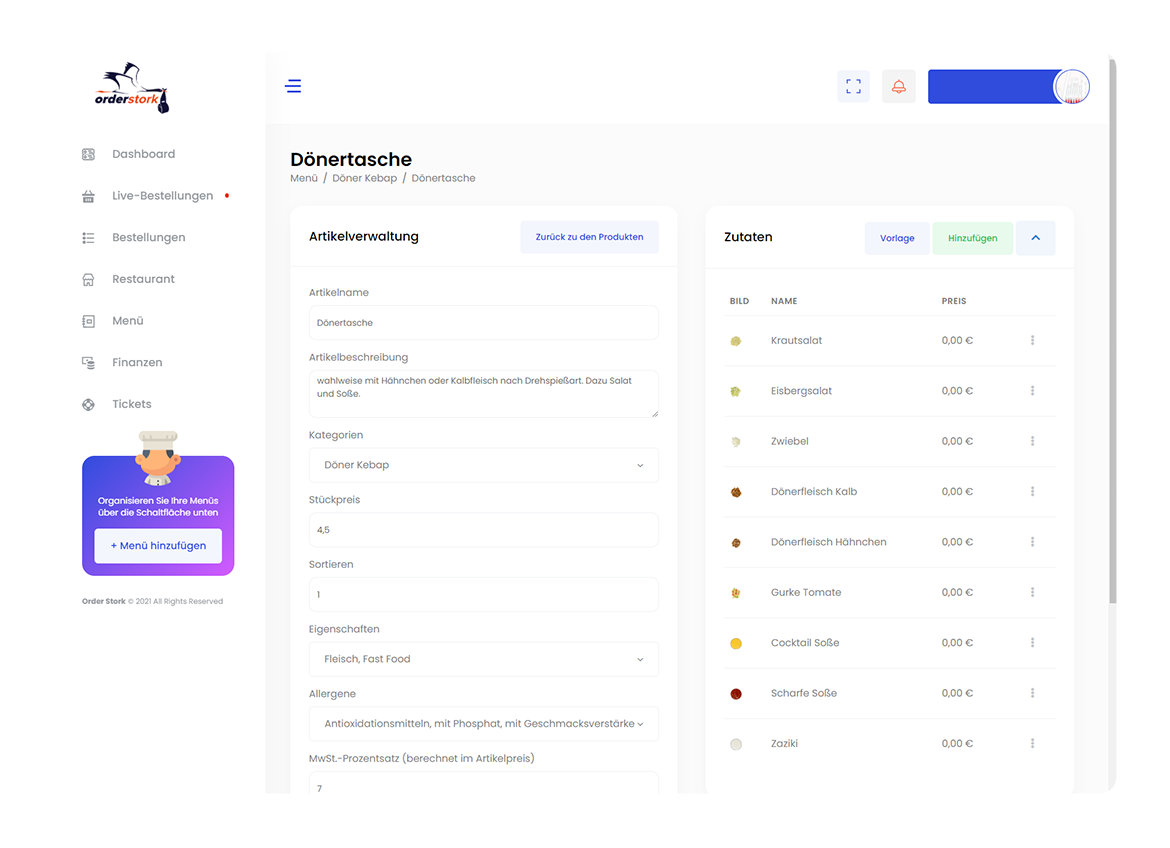Open the Allergene selection dropdown
This screenshot has height=848, width=1170.
pyautogui.click(x=483, y=724)
